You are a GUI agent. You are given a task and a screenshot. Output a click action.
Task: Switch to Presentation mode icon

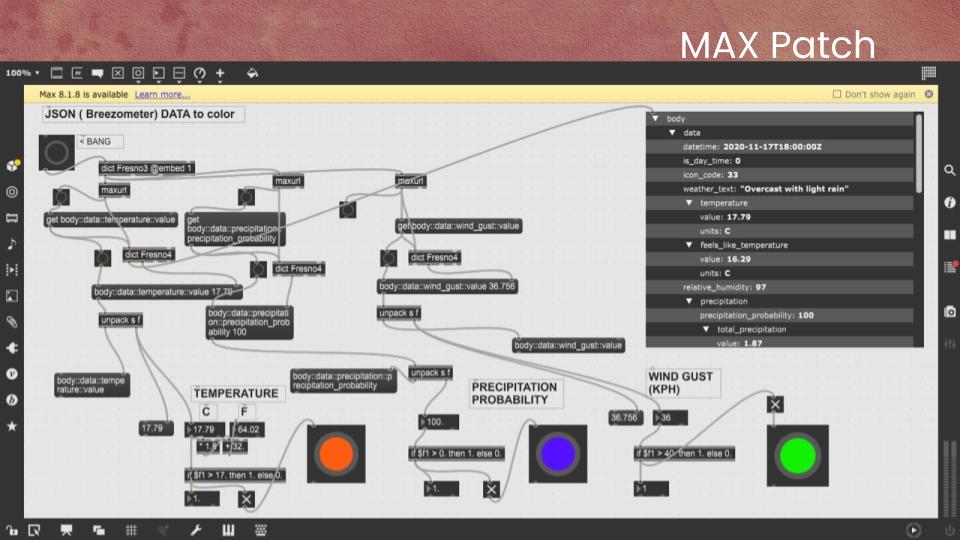tap(66, 530)
